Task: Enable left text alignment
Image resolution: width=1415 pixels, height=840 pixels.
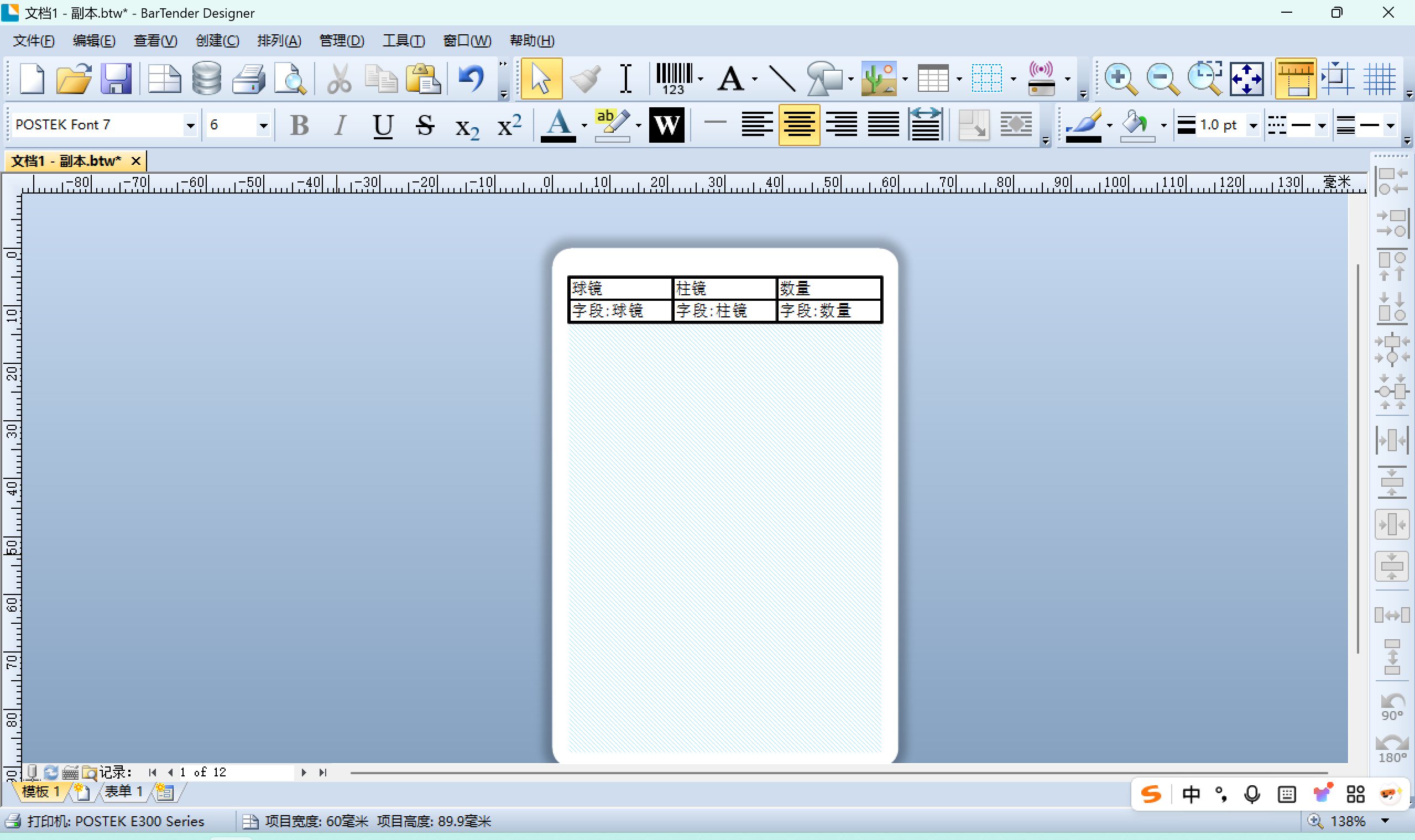Action: click(757, 124)
